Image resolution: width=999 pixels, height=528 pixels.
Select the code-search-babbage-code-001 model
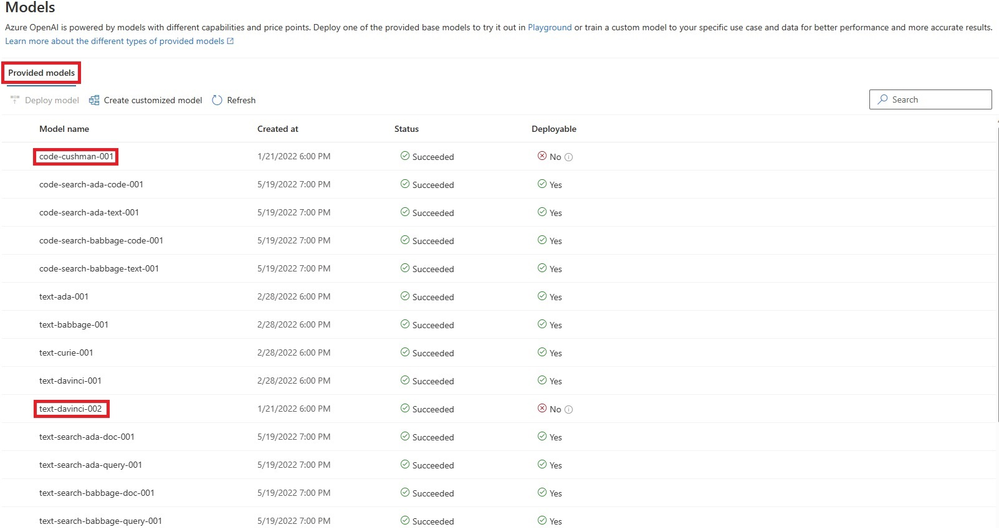pos(101,240)
